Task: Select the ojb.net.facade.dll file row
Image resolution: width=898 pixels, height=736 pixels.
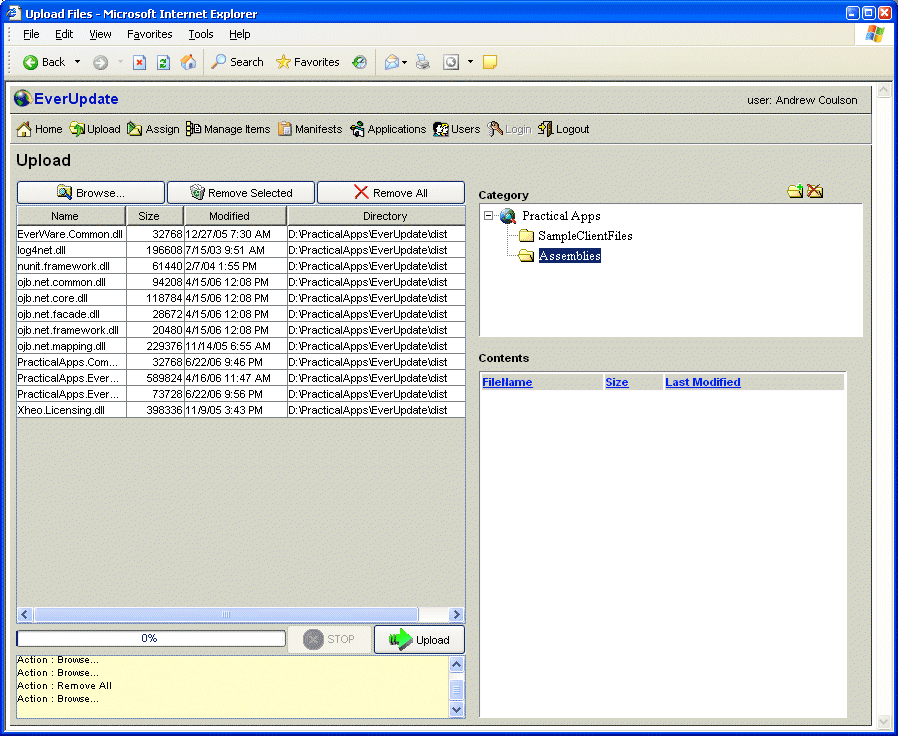Action: (x=241, y=314)
